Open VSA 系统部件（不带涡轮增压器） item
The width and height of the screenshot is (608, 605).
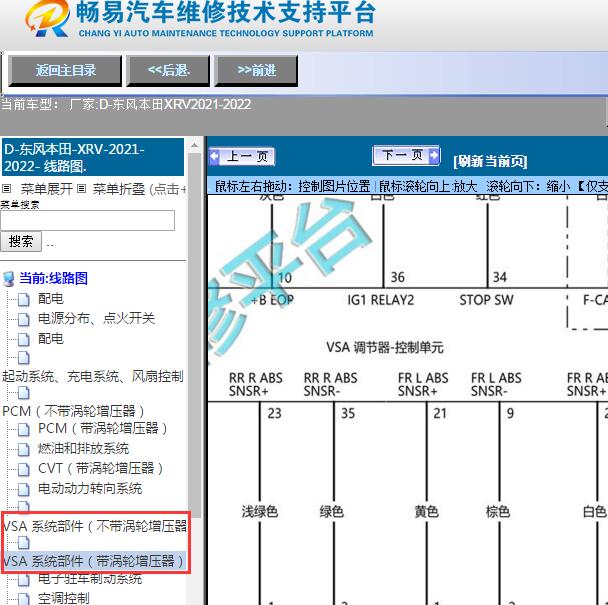click(x=95, y=526)
